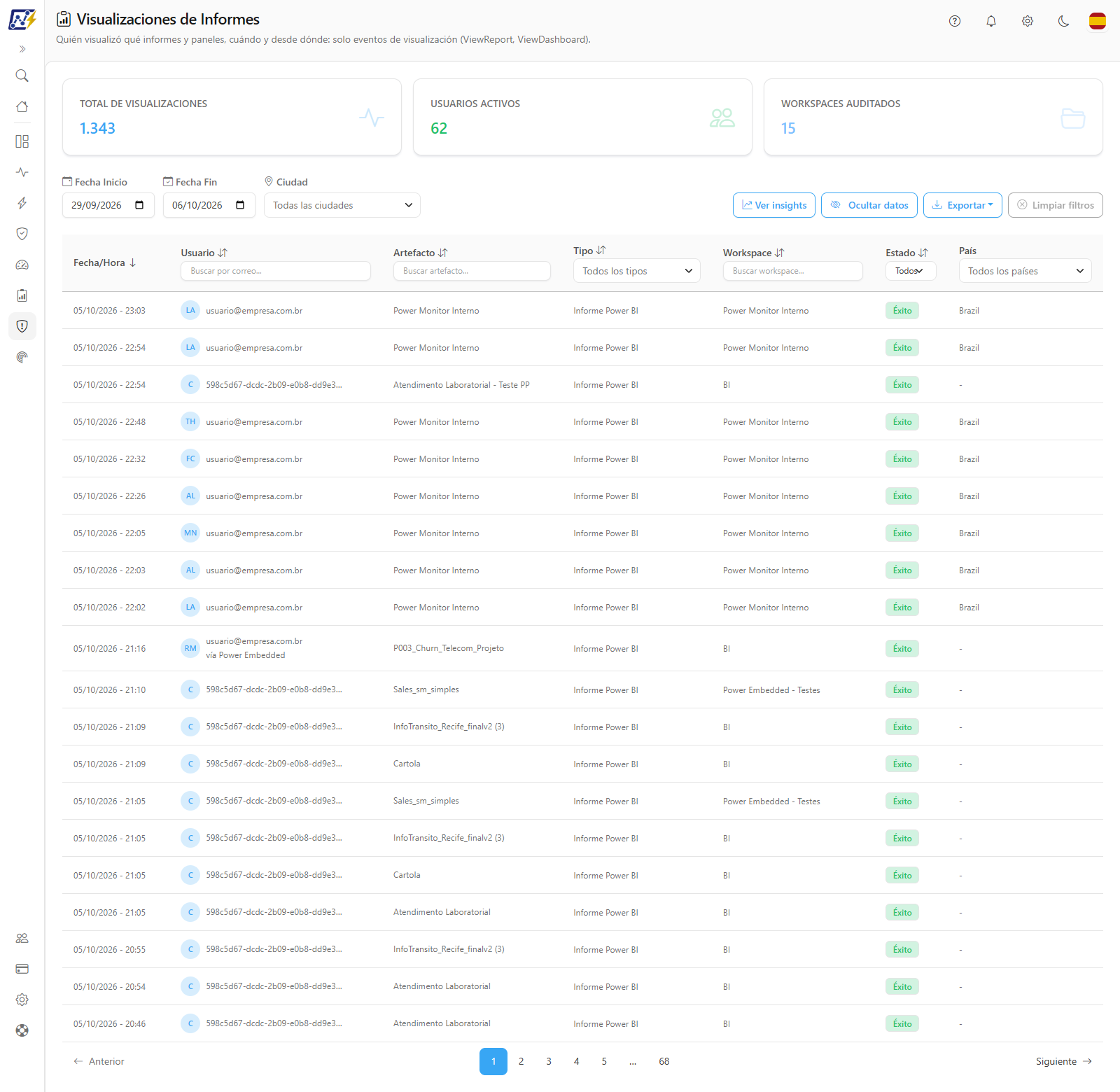Viewport: 1120px width, 1092px height.
Task: Open the search icon in sidebar
Action: click(22, 76)
